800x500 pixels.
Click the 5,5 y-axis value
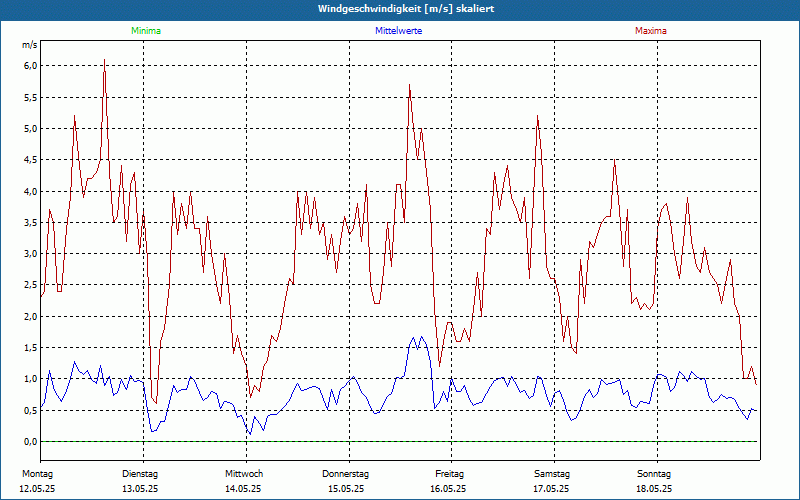coord(31,97)
